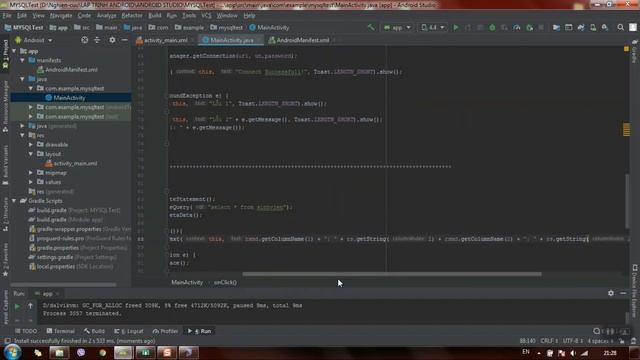Image resolution: width=640 pixels, height=360 pixels.
Task: Start debugging with the bug icon
Action: click(x=492, y=27)
